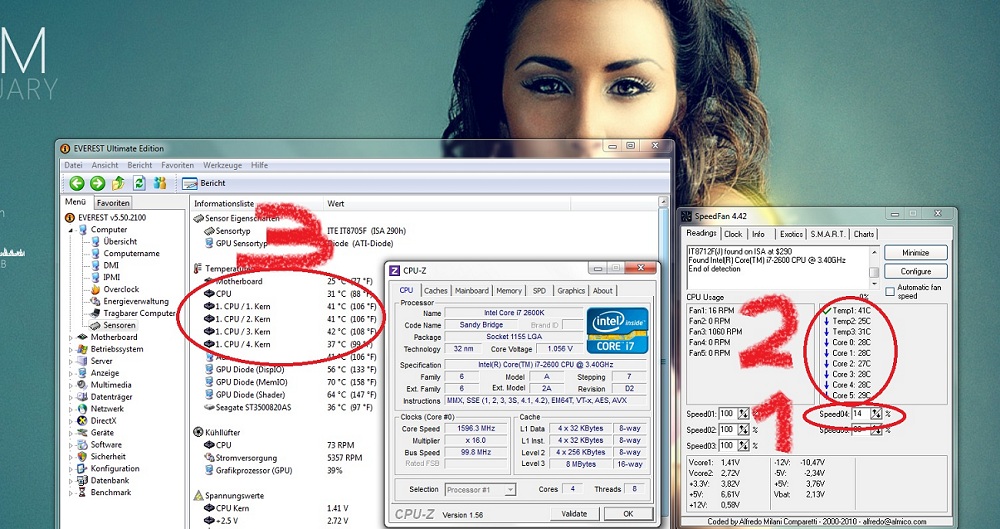Open the Bericht report toolbar button

[x=203, y=183]
